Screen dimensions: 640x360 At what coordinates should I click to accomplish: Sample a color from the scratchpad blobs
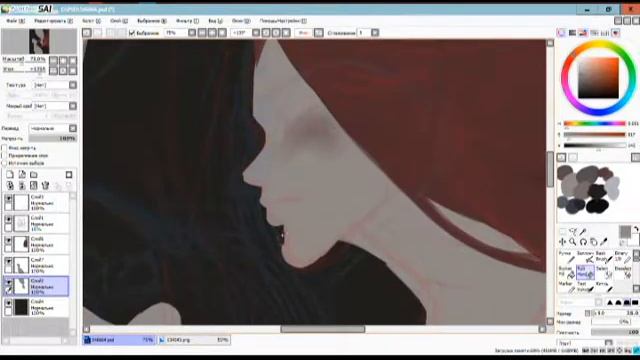[x=588, y=189]
